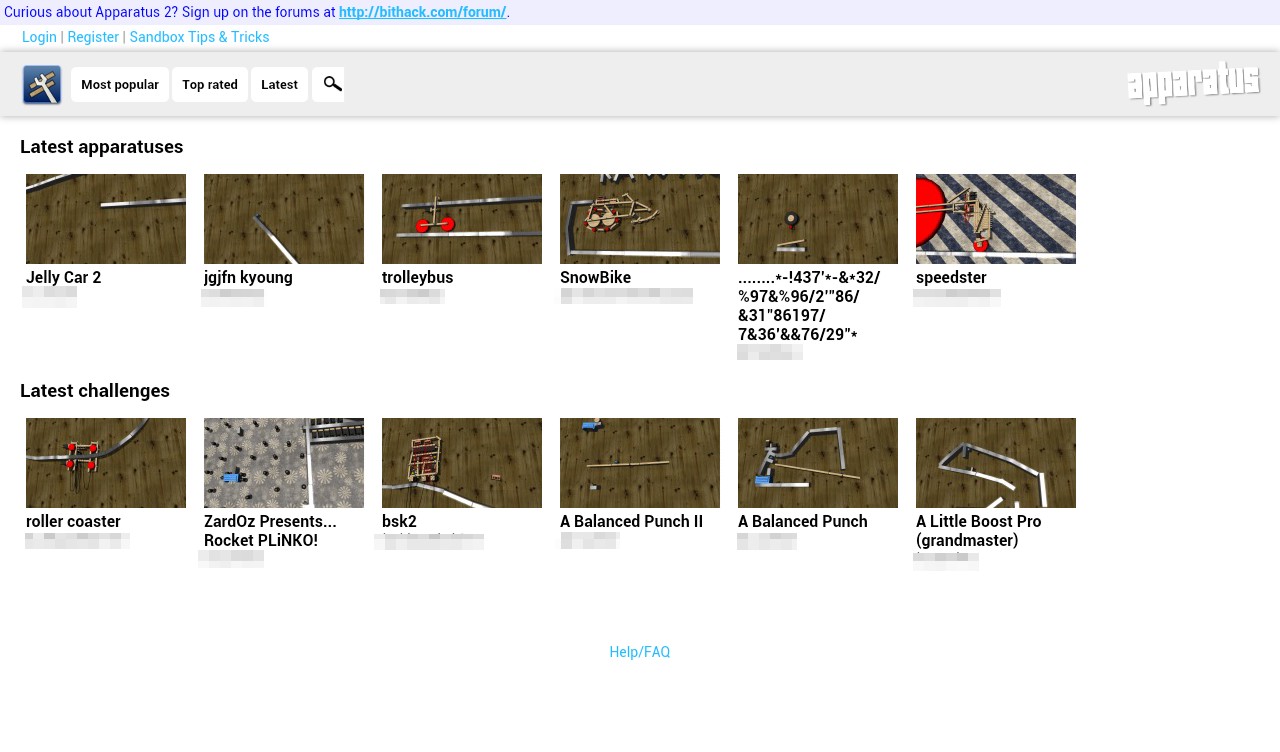
Task: Switch to the Top rated tab
Action: [210, 85]
